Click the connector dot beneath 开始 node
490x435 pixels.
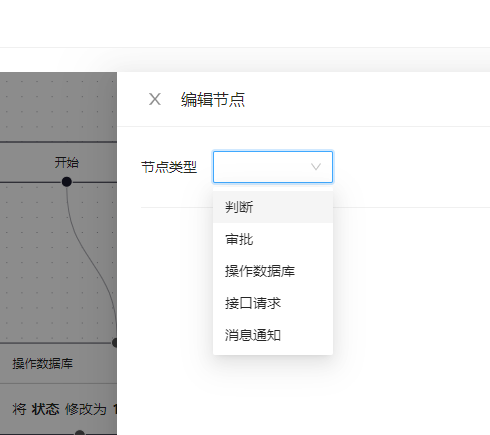tap(67, 182)
